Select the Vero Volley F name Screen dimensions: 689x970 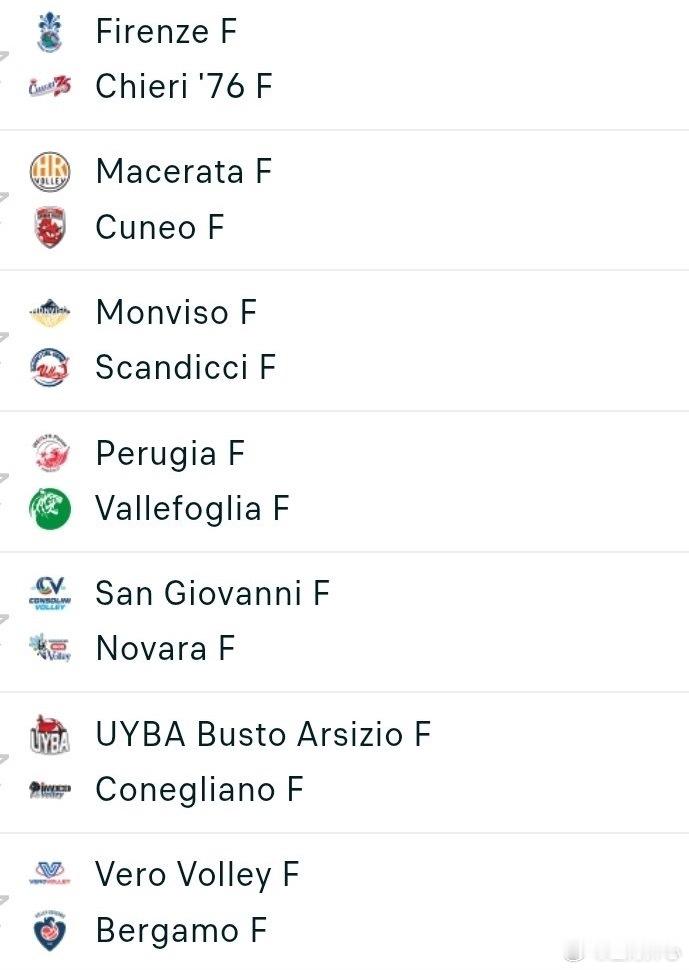pyautogui.click(x=196, y=875)
